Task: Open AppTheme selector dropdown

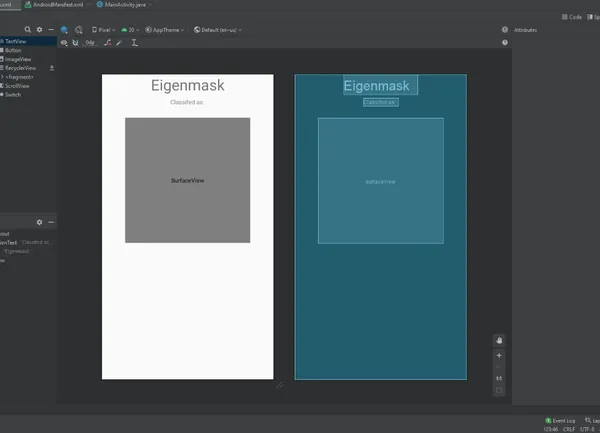Action: (165, 30)
